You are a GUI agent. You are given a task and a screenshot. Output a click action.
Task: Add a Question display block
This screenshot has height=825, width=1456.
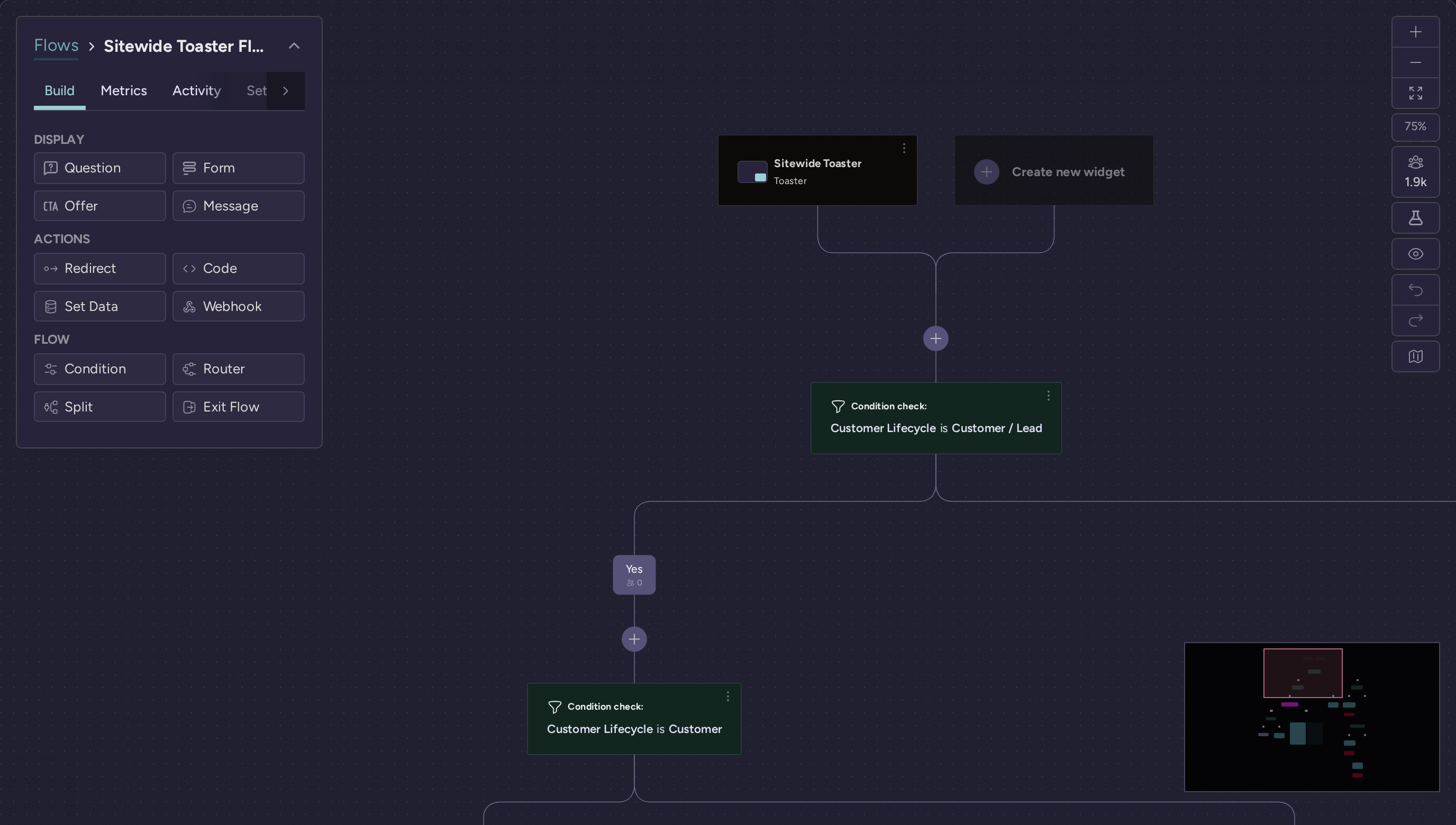[100, 168]
